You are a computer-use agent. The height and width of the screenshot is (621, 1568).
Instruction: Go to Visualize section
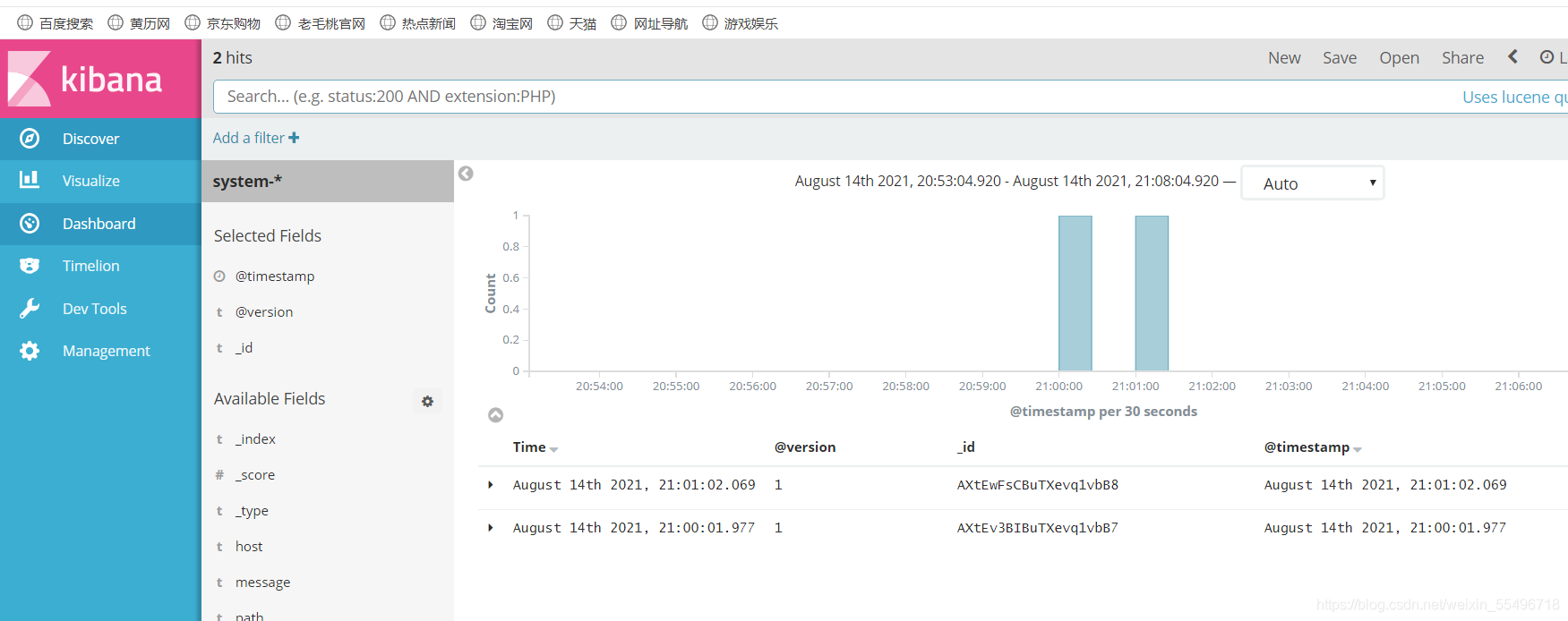100,181
